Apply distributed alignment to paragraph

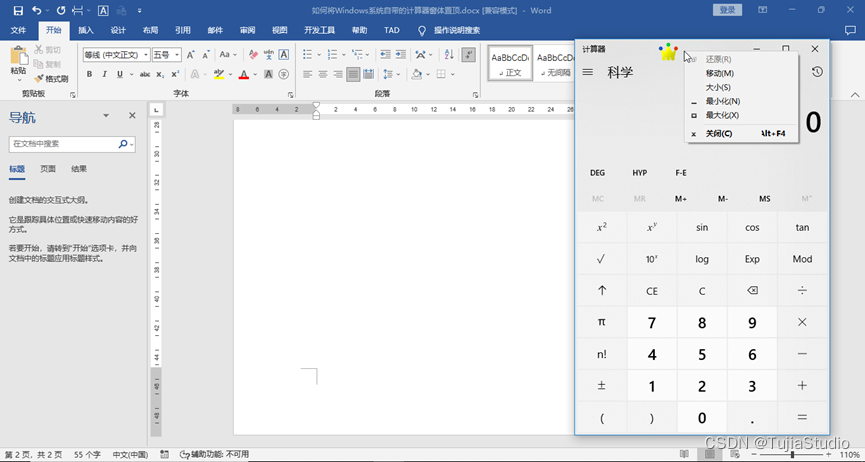coord(369,74)
